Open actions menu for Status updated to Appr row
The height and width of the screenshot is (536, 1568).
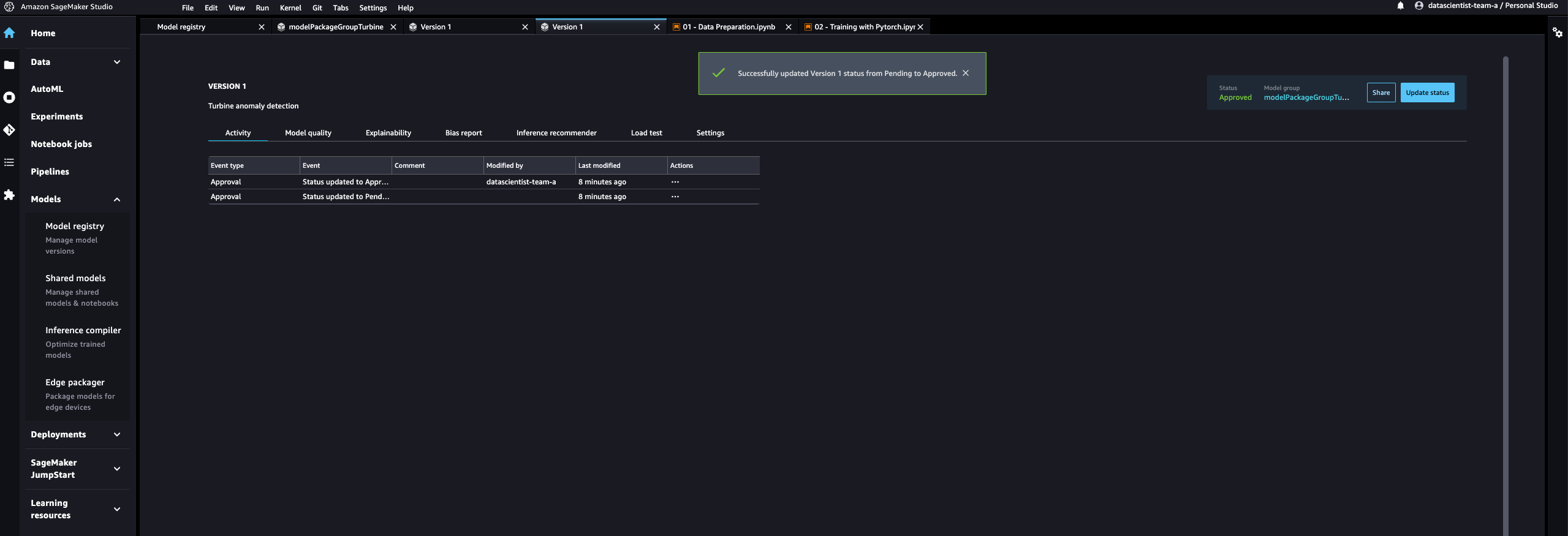pos(675,182)
